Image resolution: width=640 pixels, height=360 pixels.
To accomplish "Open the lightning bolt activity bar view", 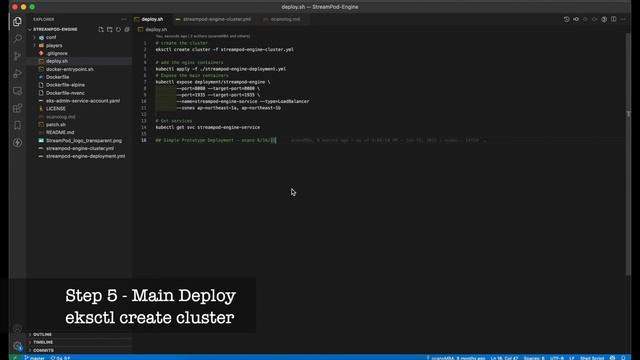I will point(17,142).
